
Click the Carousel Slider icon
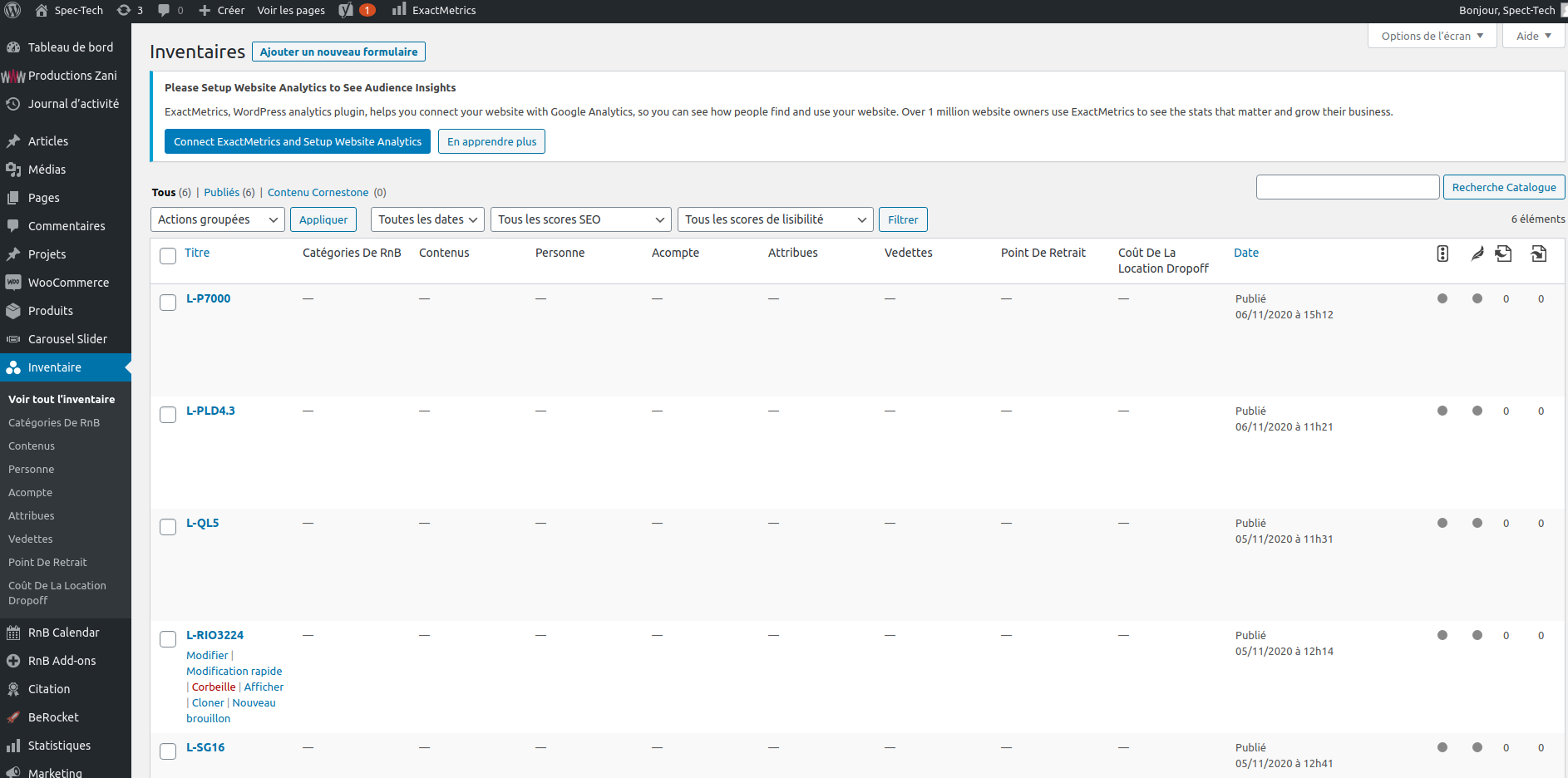(13, 339)
